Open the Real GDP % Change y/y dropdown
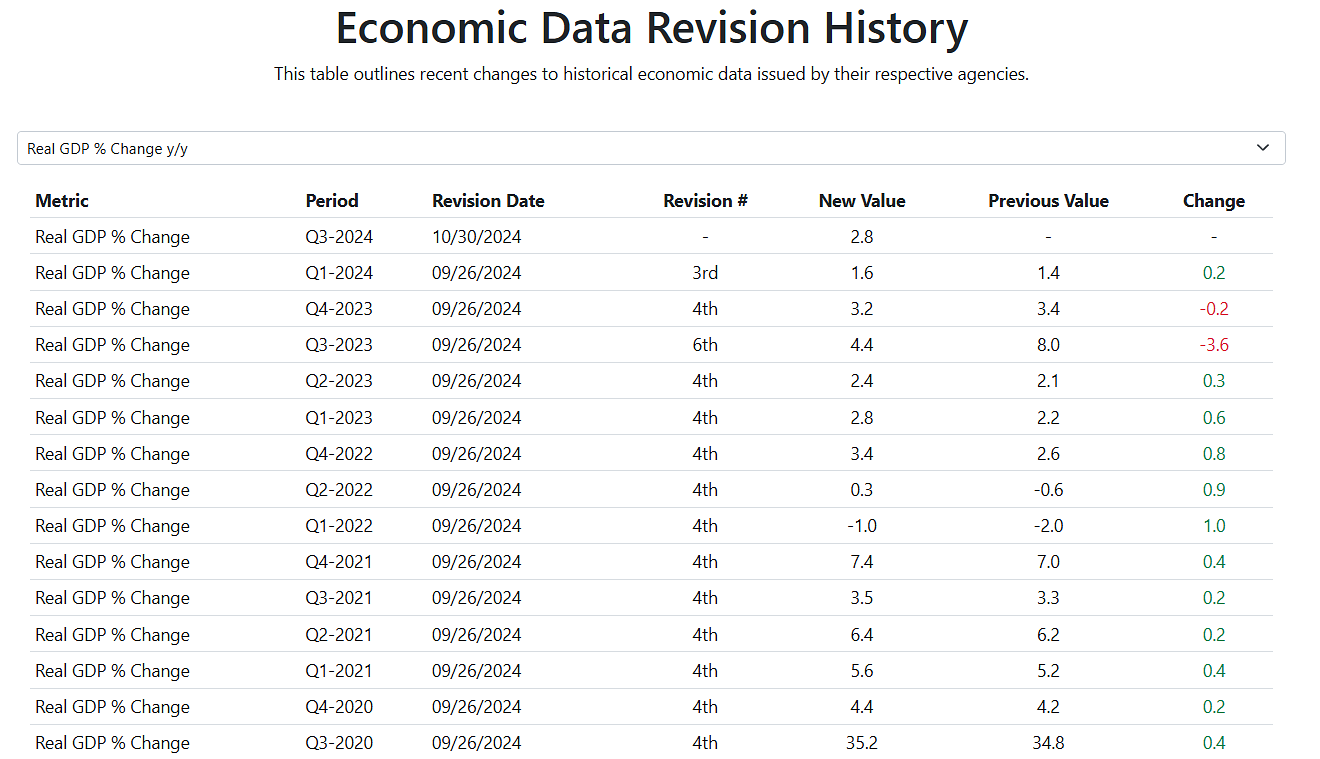The image size is (1320, 759). click(651, 148)
